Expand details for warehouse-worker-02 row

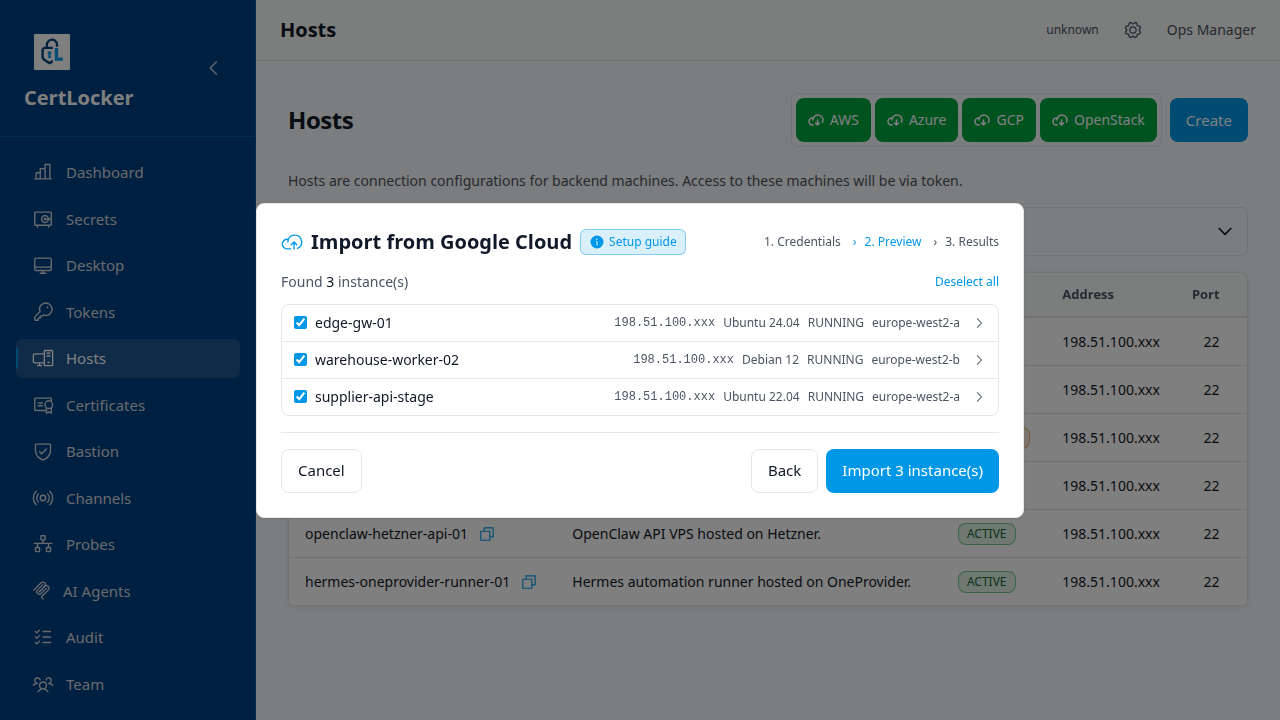pyautogui.click(x=979, y=360)
